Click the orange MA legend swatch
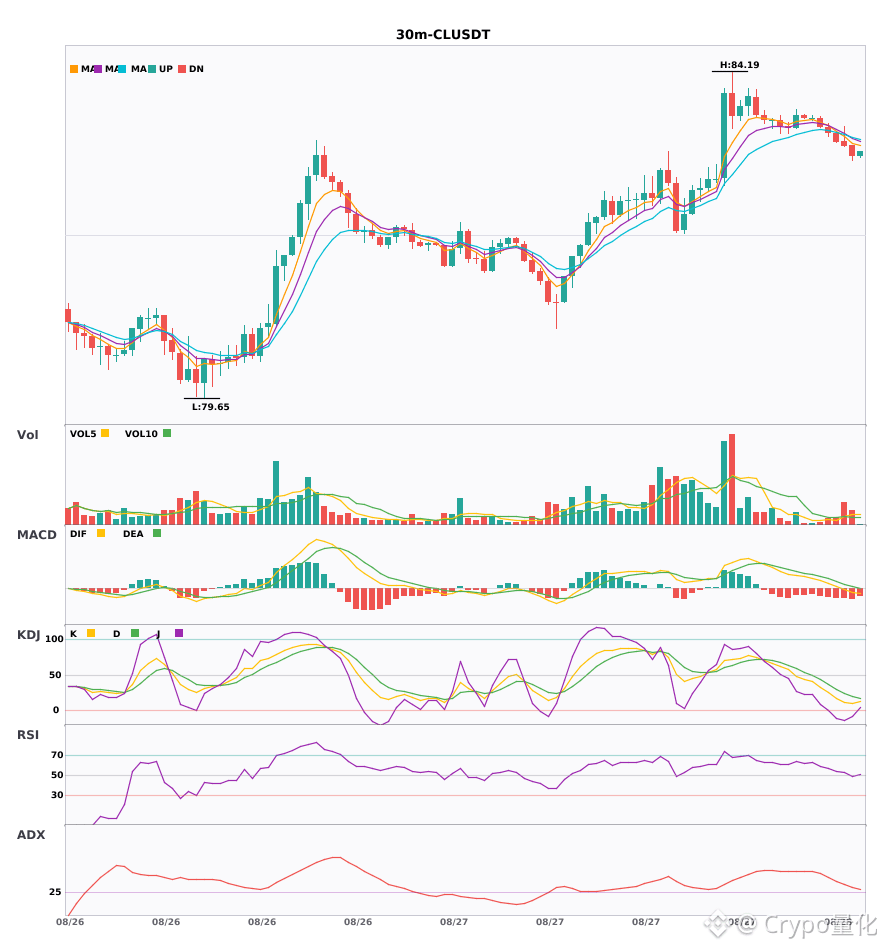The image size is (885, 950). coord(74,69)
